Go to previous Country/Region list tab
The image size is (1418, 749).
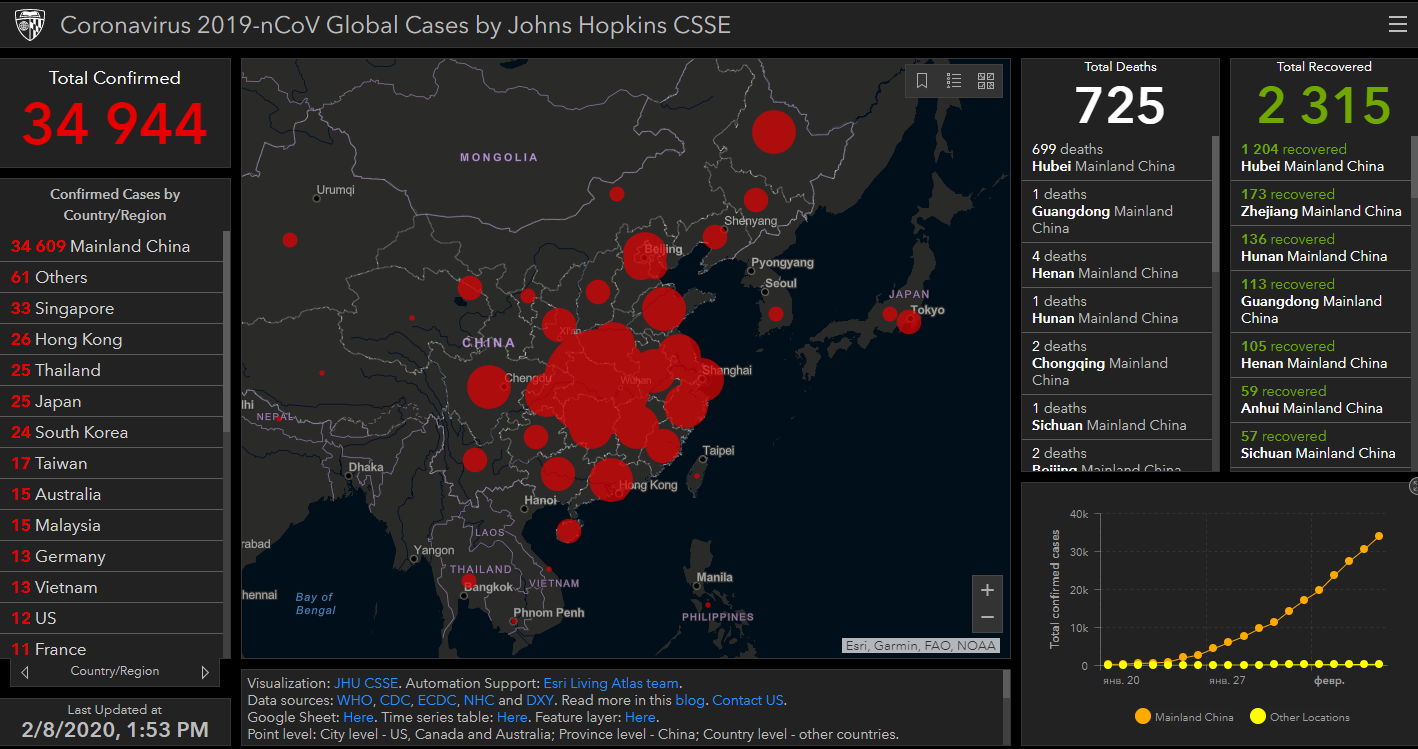pyautogui.click(x=25, y=672)
